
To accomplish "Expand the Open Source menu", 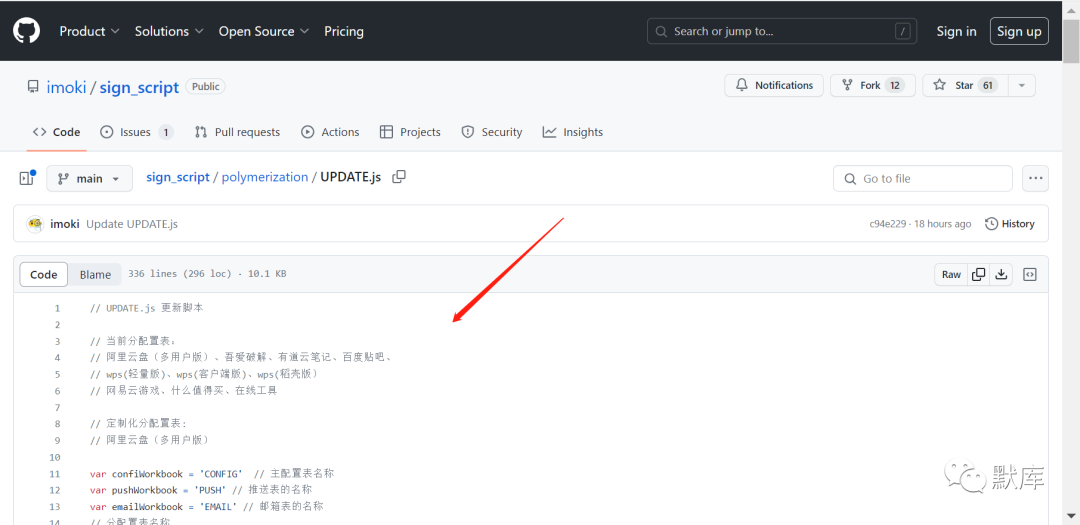I will coord(264,31).
